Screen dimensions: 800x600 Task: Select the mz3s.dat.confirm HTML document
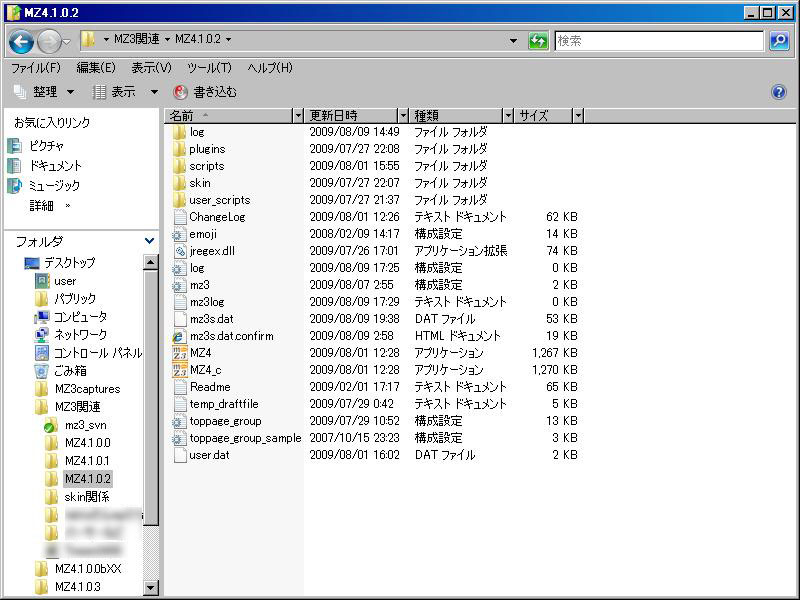click(231, 336)
